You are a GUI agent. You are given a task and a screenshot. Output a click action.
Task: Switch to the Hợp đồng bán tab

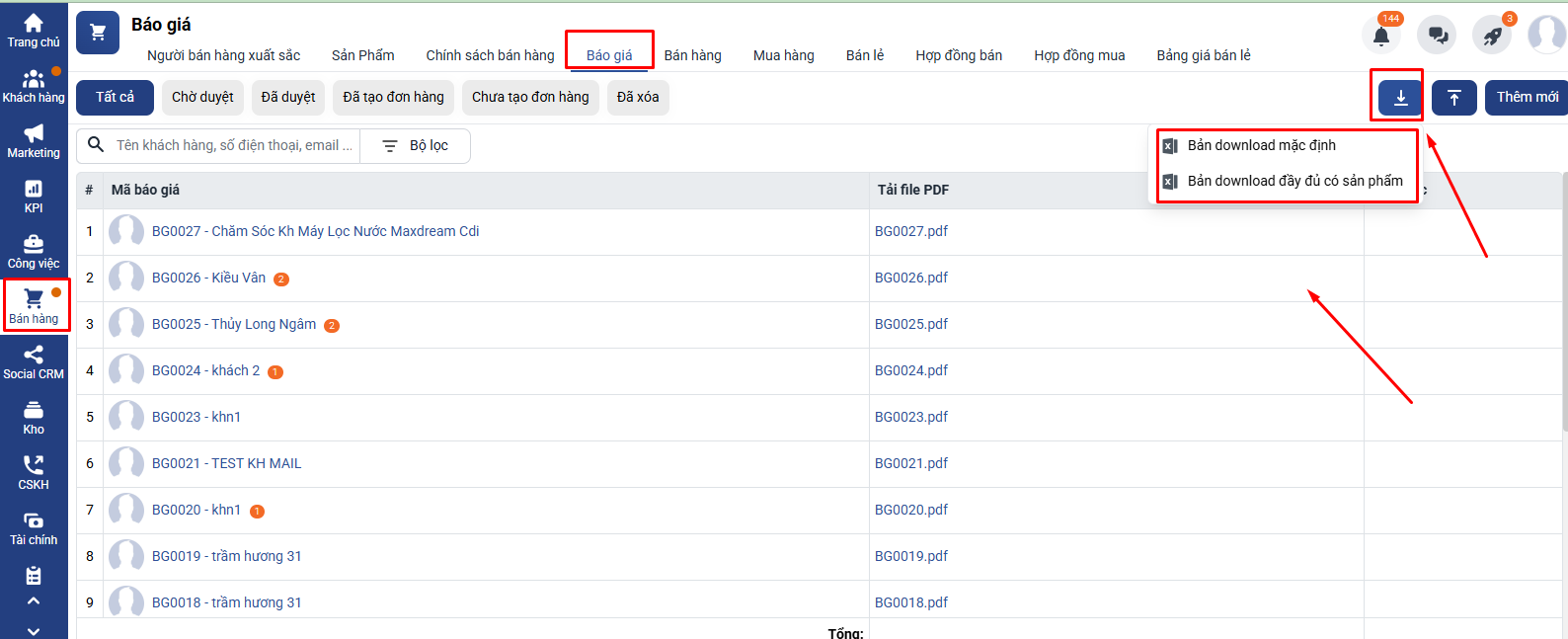click(x=958, y=55)
